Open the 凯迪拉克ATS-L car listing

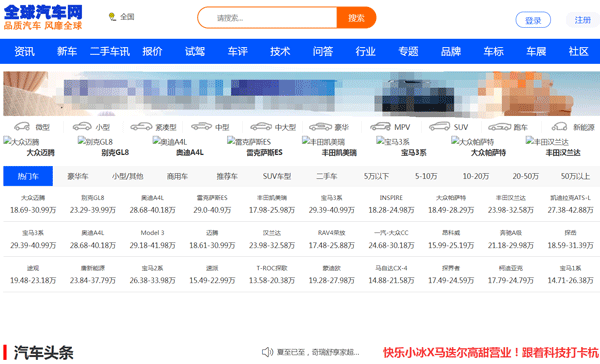pyautogui.click(x=570, y=204)
